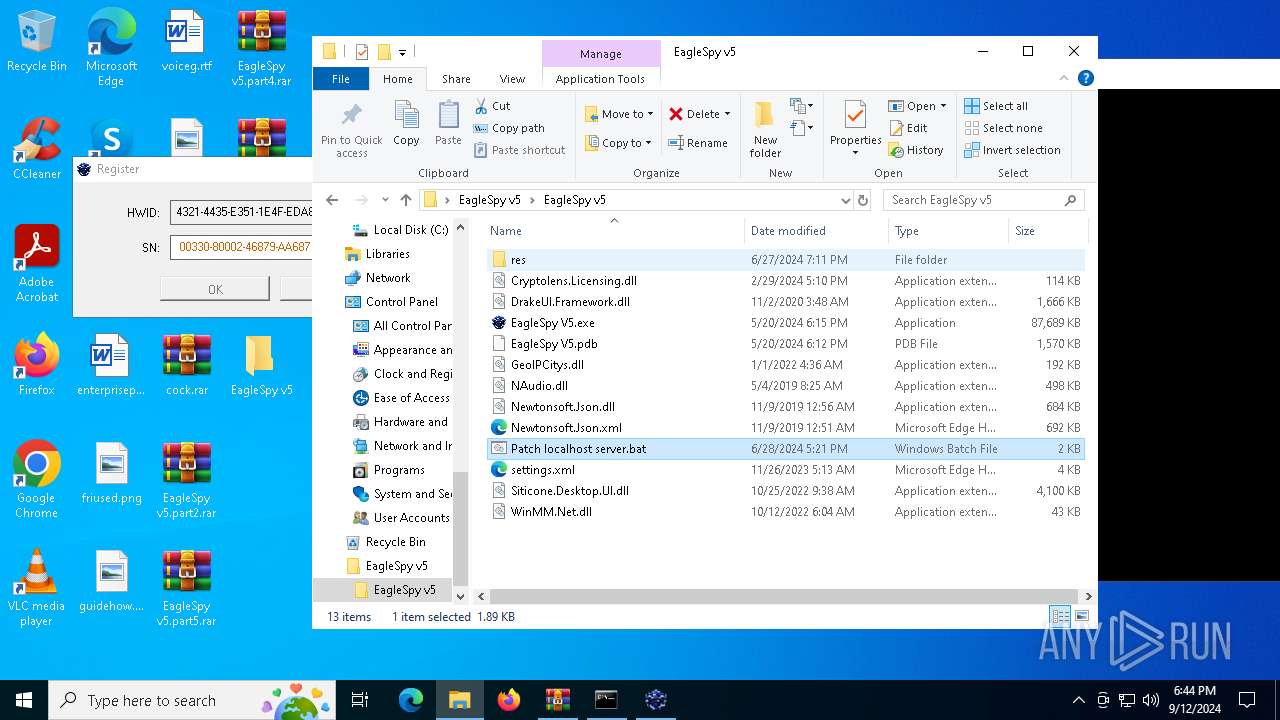Open VLC media player desktop icon
1280x720 pixels.
(x=36, y=587)
